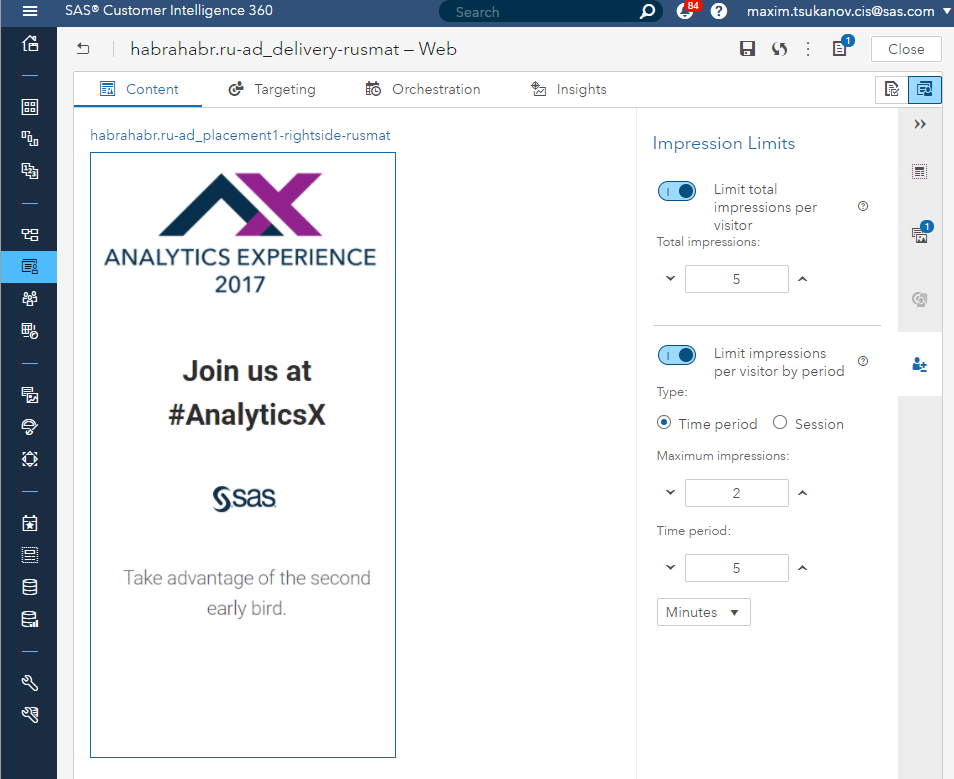Increase Time period value
This screenshot has width=954, height=779.
[803, 567]
